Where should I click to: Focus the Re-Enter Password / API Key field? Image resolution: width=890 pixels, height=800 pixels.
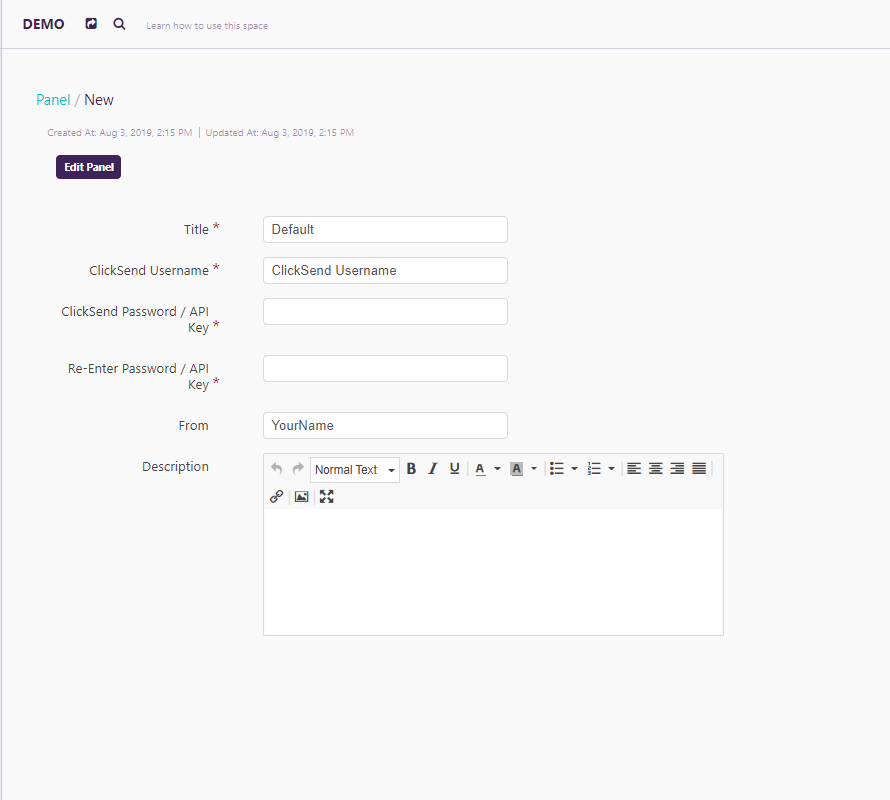(385, 368)
